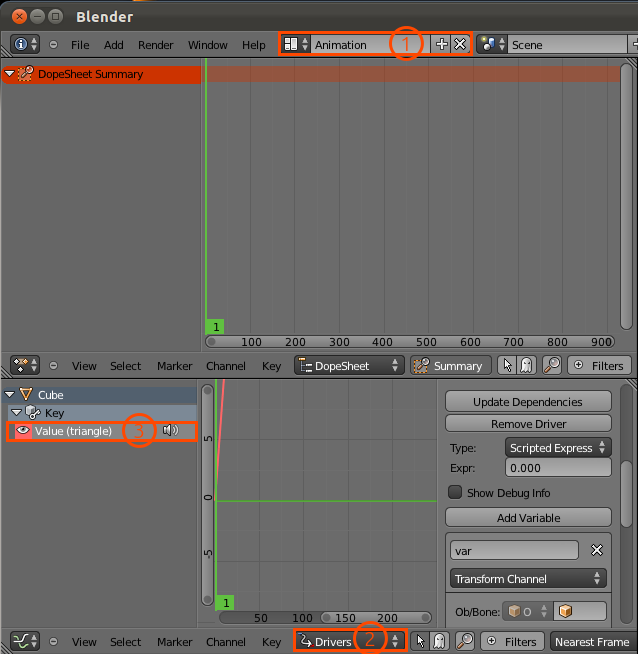
Task: Click the DopeSheet Summary icon
Action: tap(25, 74)
